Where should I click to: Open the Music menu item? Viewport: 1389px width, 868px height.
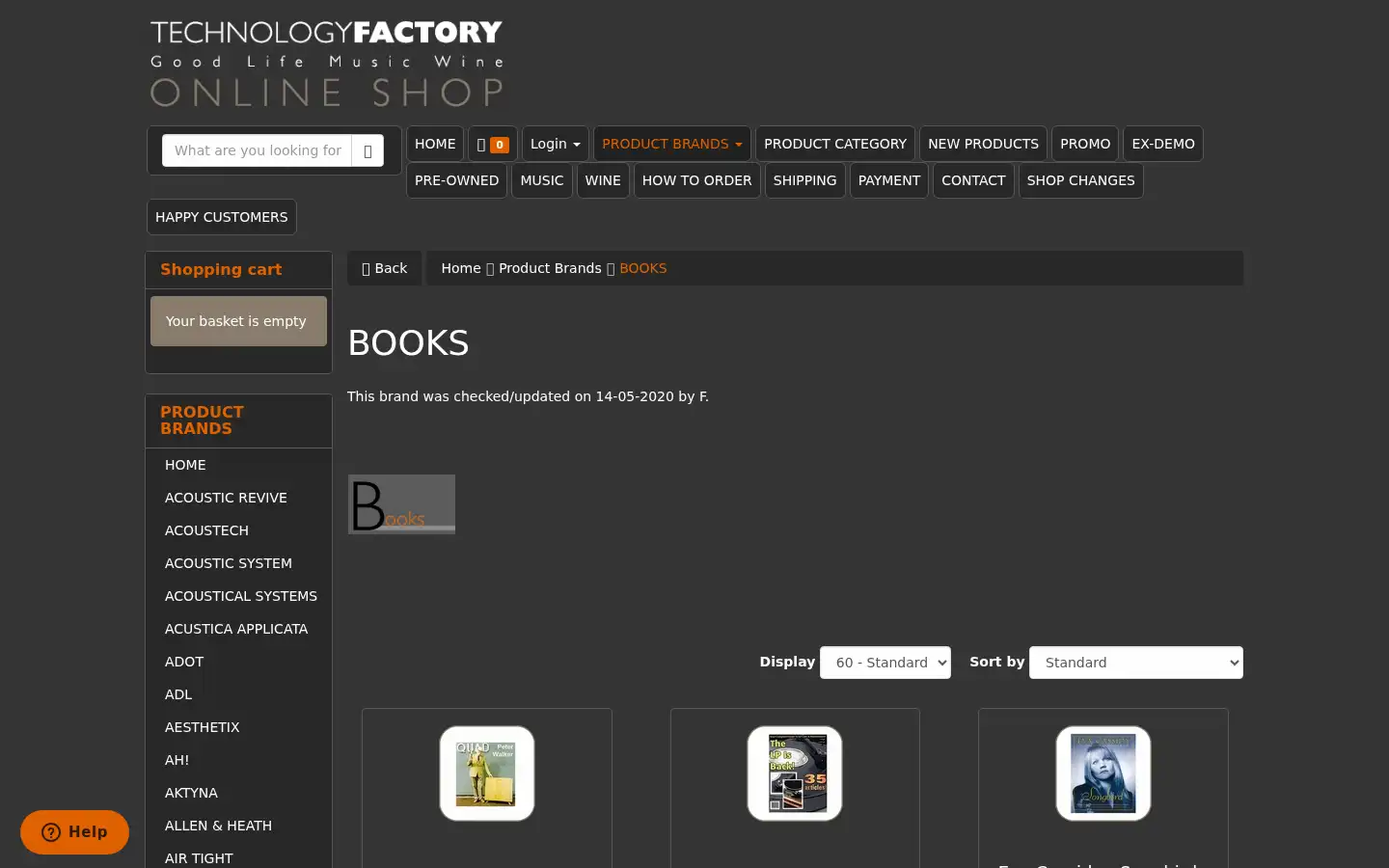tap(542, 180)
